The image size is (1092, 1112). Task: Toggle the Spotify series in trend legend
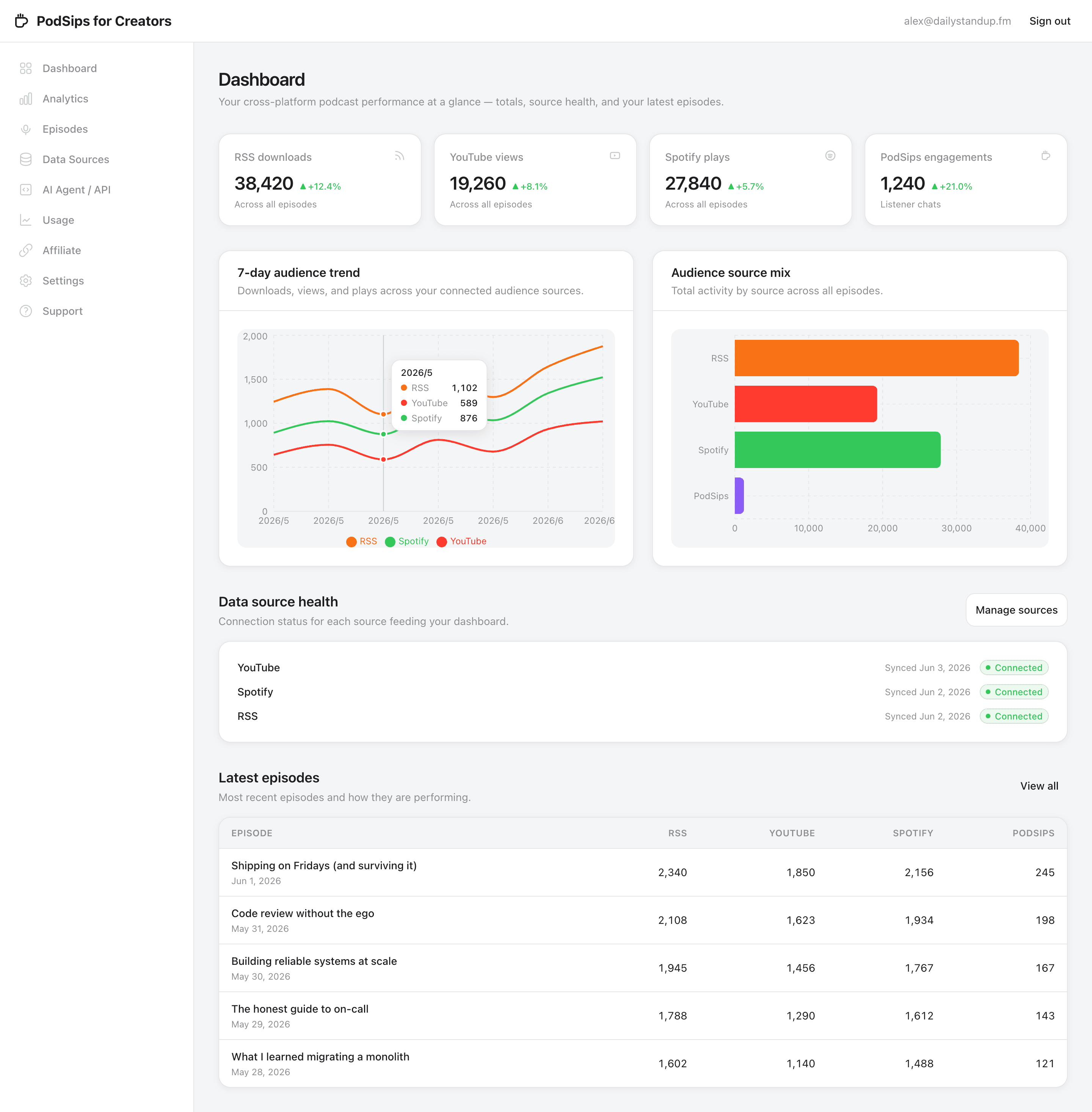click(x=406, y=541)
